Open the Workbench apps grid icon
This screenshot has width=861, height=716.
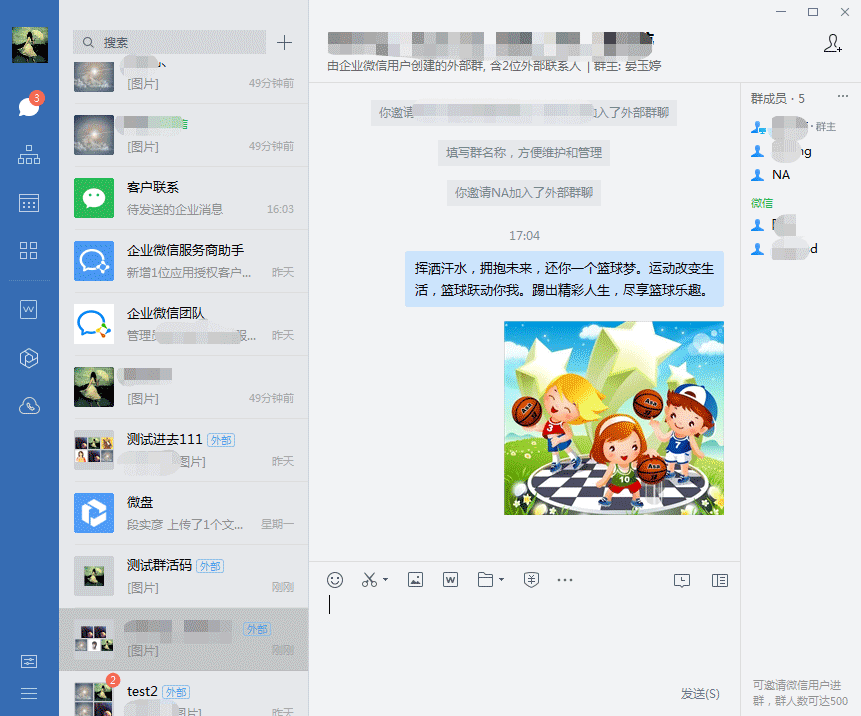29,251
